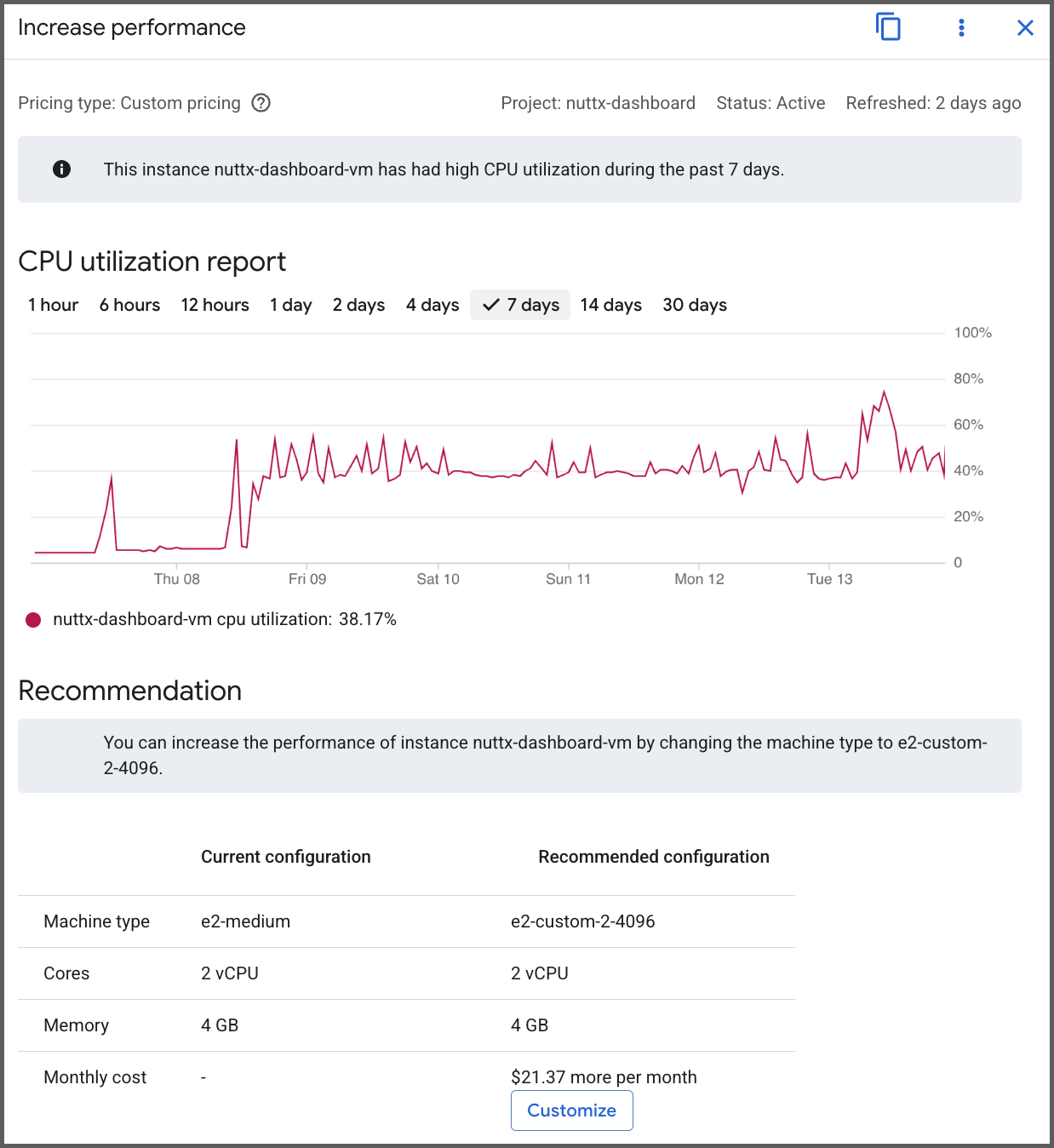Click the help icon next to Custom pricing
Viewport: 1054px width, 1148px height.
261,102
